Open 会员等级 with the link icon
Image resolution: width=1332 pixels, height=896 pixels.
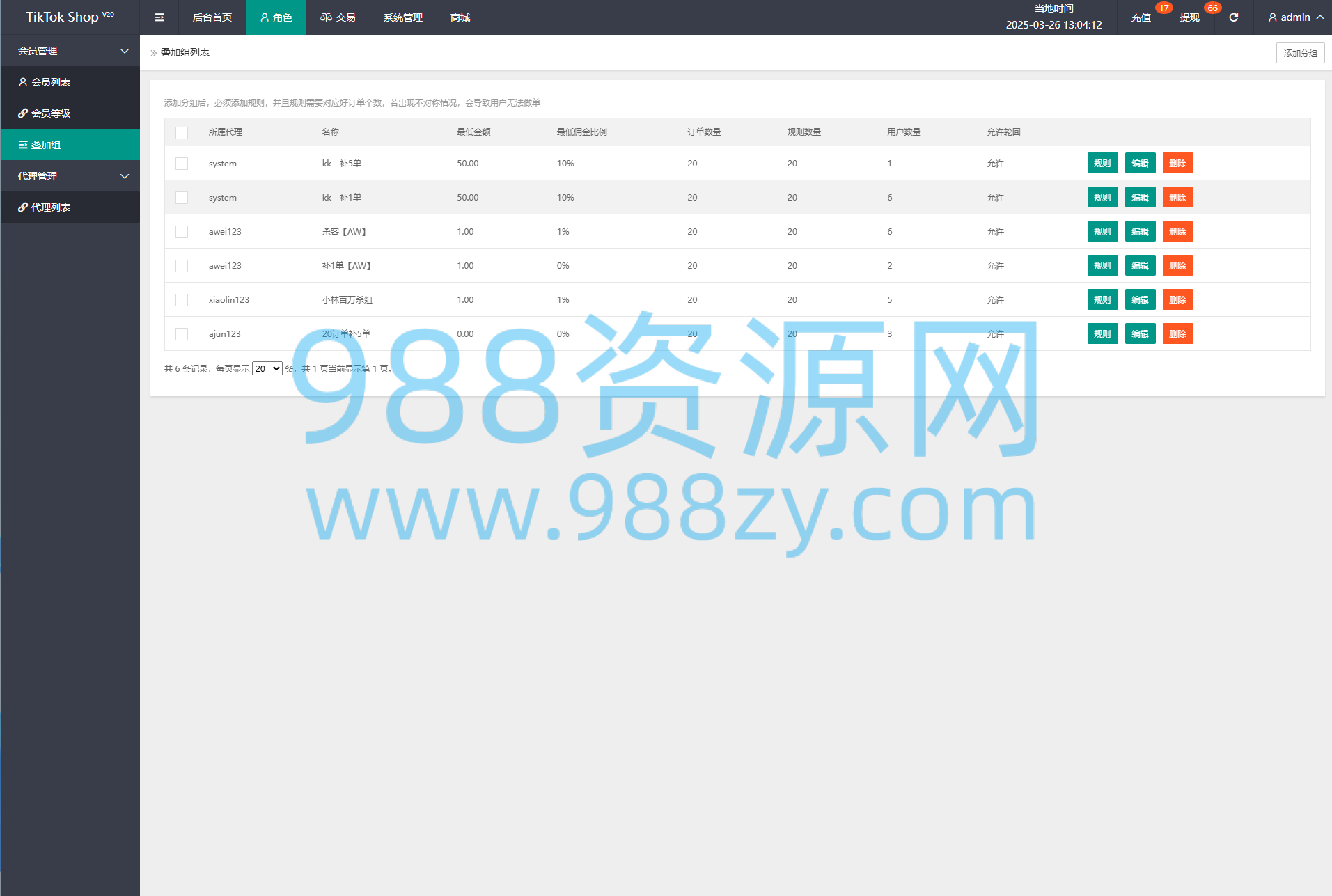pos(45,113)
